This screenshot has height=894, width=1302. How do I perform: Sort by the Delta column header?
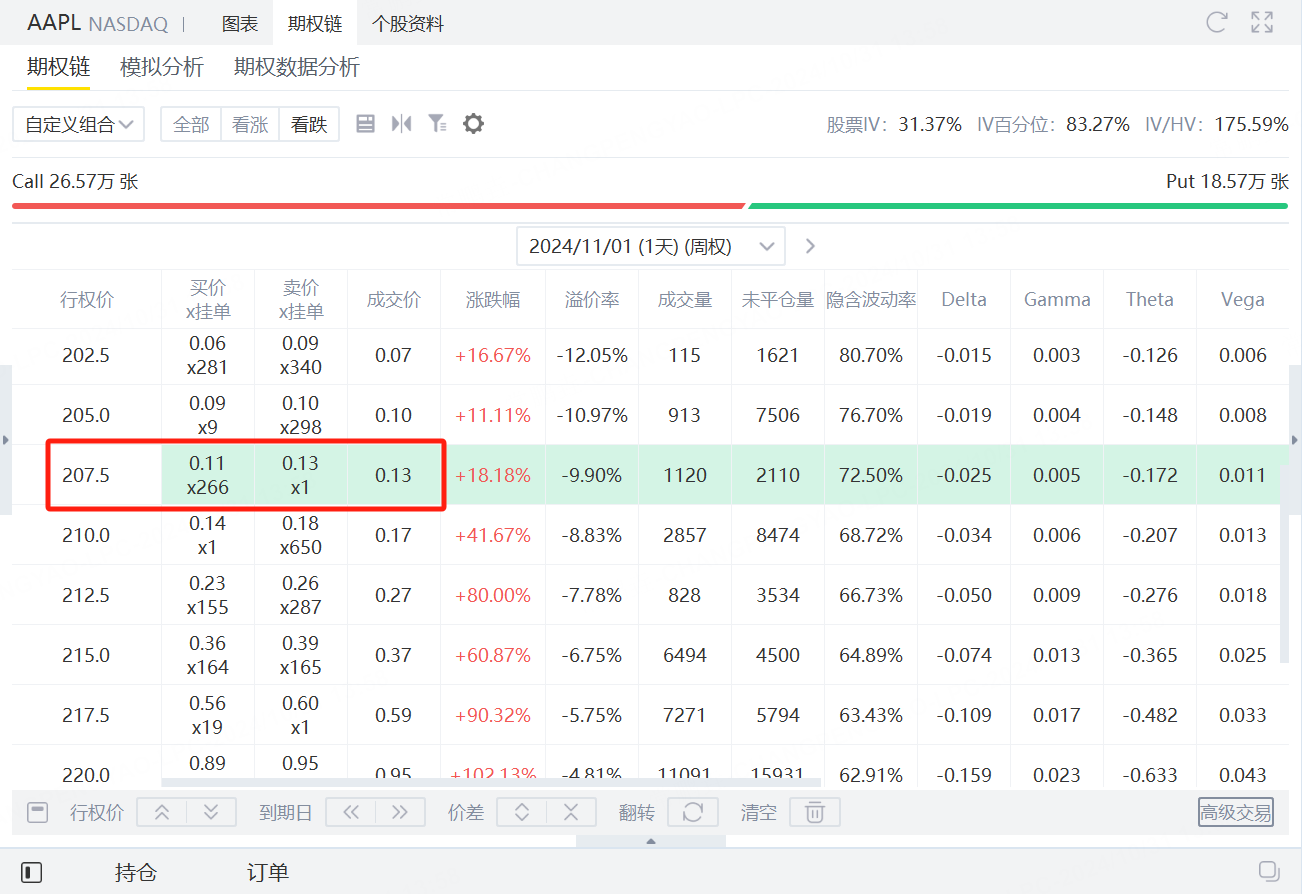tap(964, 299)
